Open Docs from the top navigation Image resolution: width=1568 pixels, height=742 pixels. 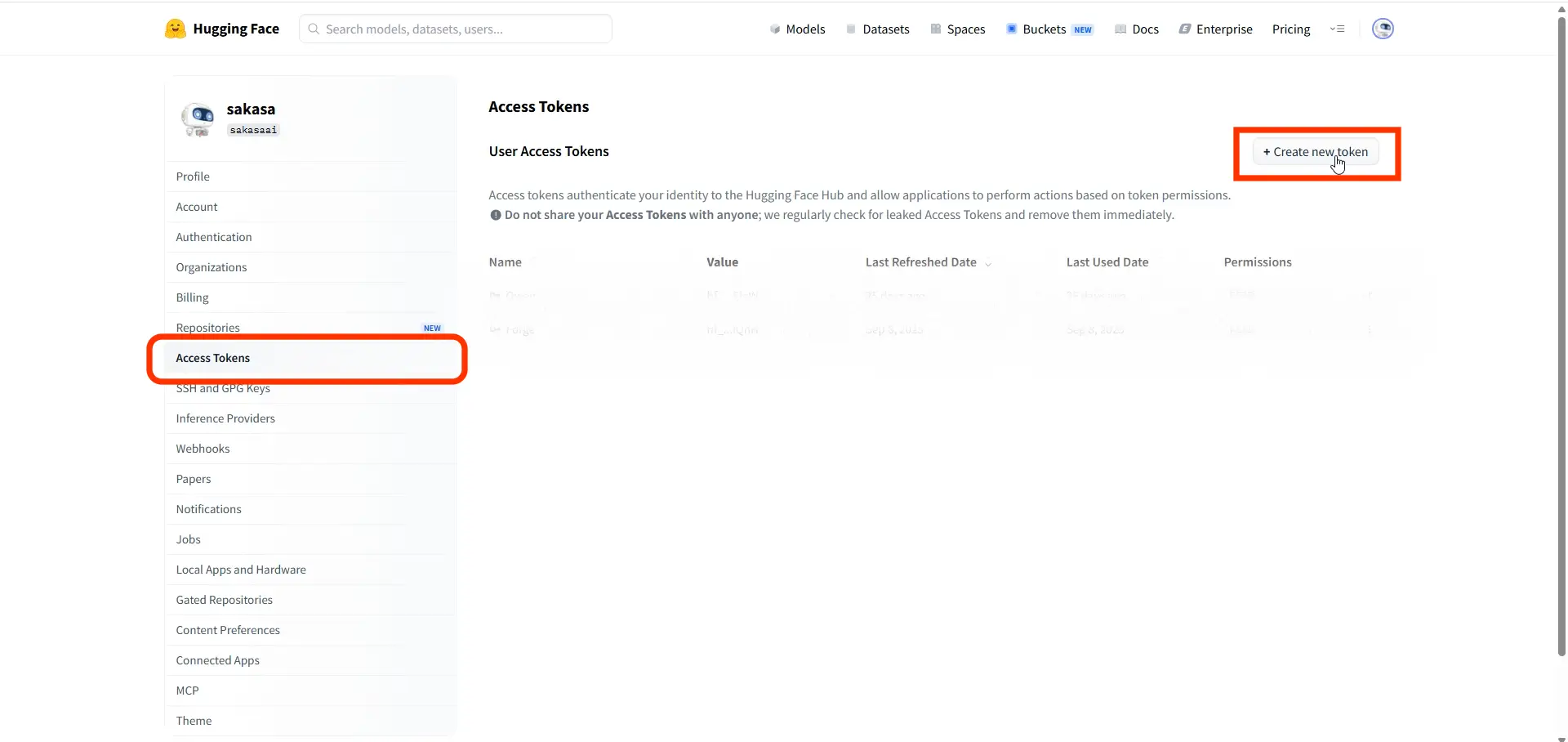click(1137, 29)
